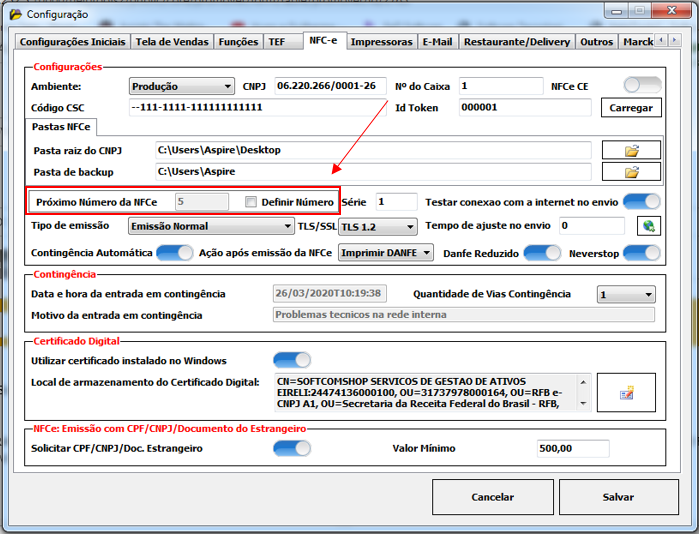The image size is (699, 534).
Task: Turn off Contingência Automática switch
Action: point(174,253)
